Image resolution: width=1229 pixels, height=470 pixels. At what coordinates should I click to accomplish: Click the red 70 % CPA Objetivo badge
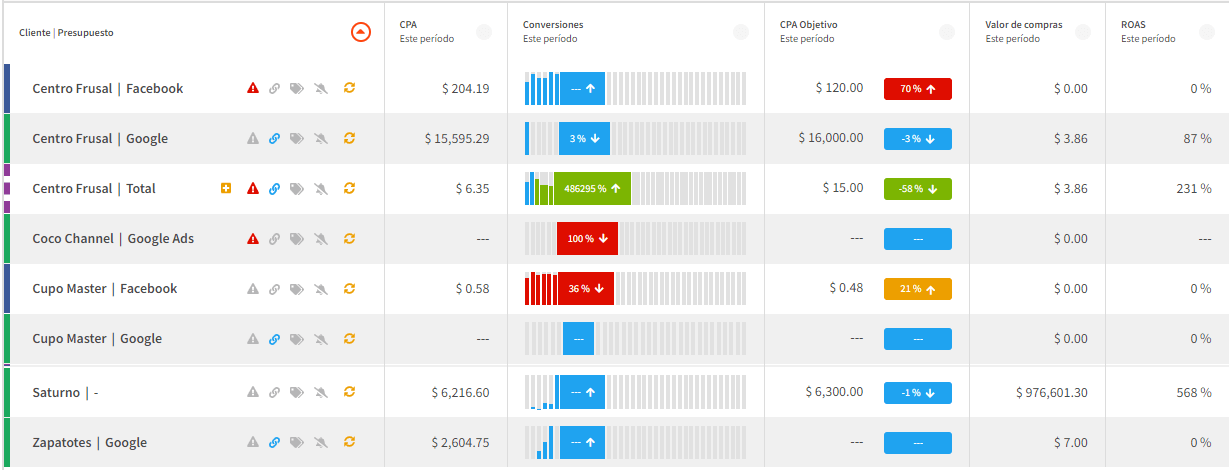[x=918, y=88]
